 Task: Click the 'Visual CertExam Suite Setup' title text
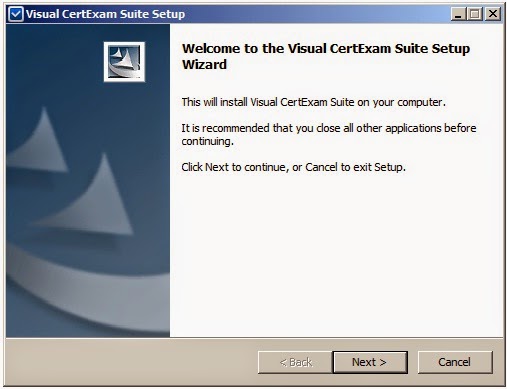(105, 14)
